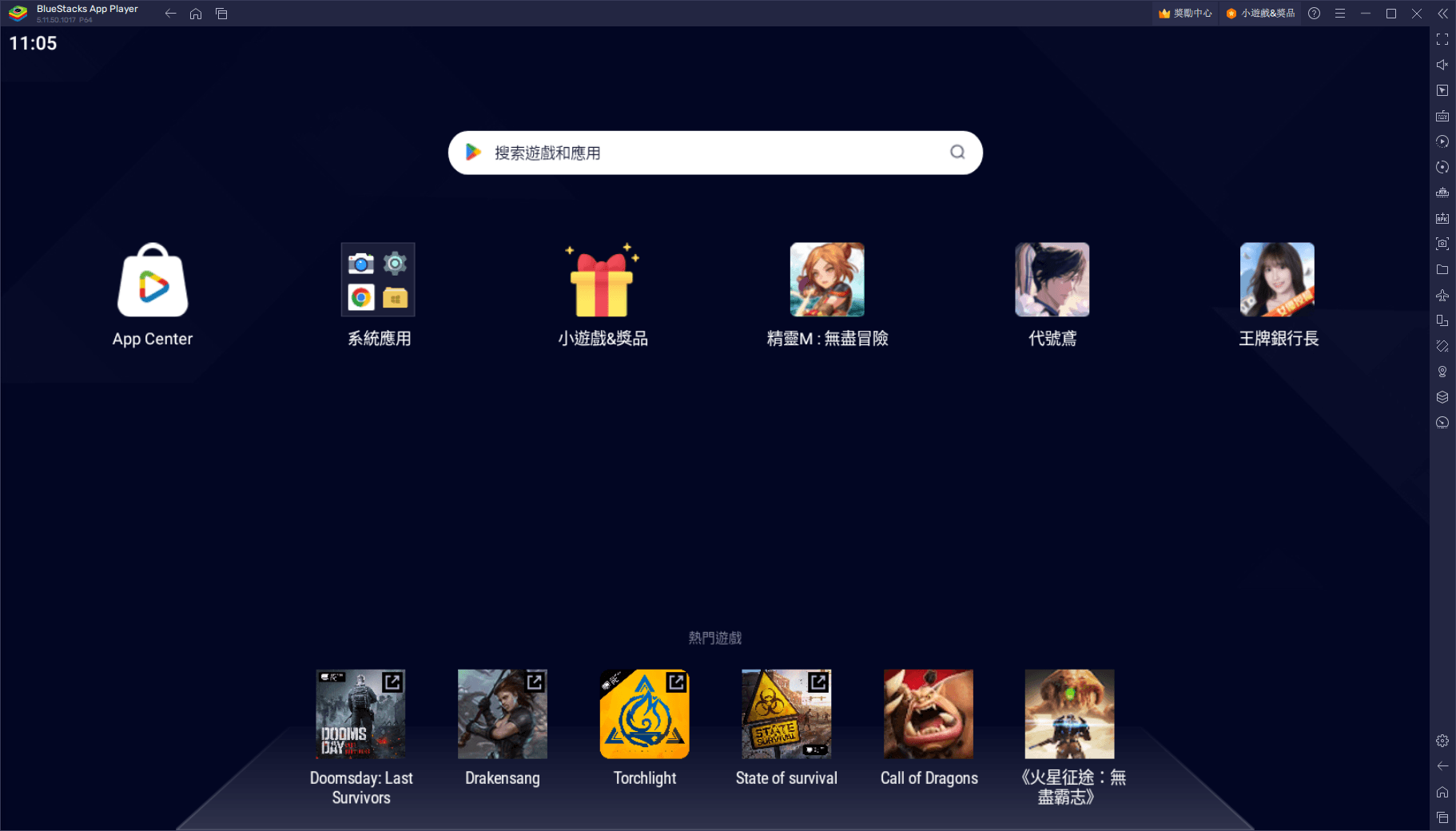
Task: Launch the 王牌銀行長 game
Action: pyautogui.click(x=1277, y=280)
